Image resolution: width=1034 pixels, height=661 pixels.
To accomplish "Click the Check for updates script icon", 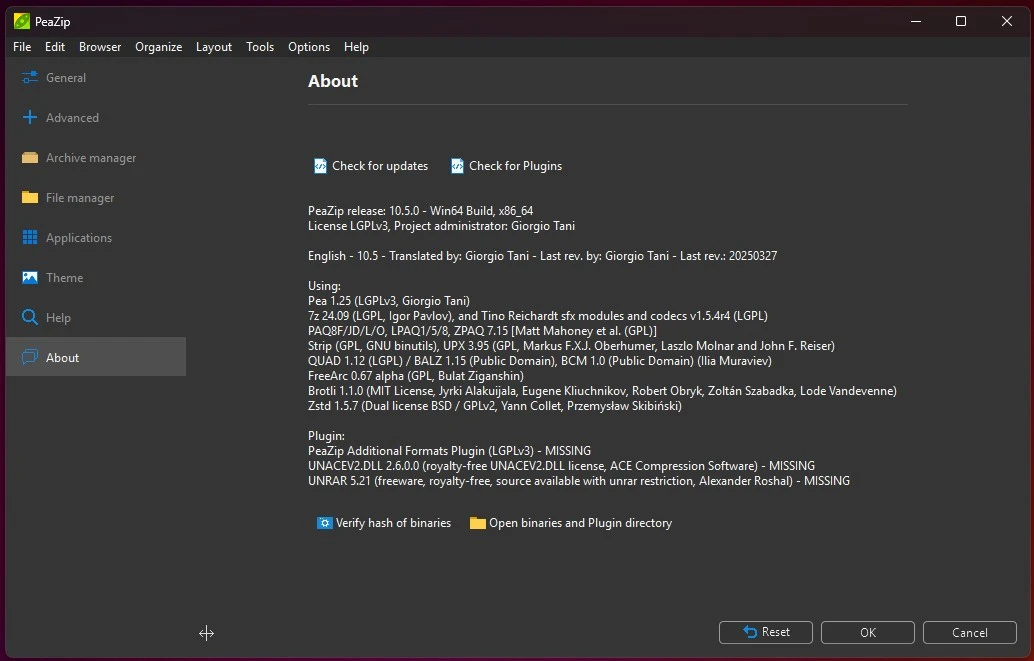I will point(320,166).
